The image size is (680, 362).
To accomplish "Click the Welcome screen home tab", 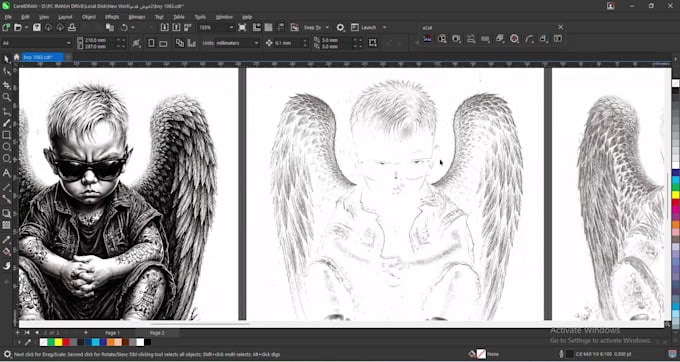I will (x=16, y=57).
